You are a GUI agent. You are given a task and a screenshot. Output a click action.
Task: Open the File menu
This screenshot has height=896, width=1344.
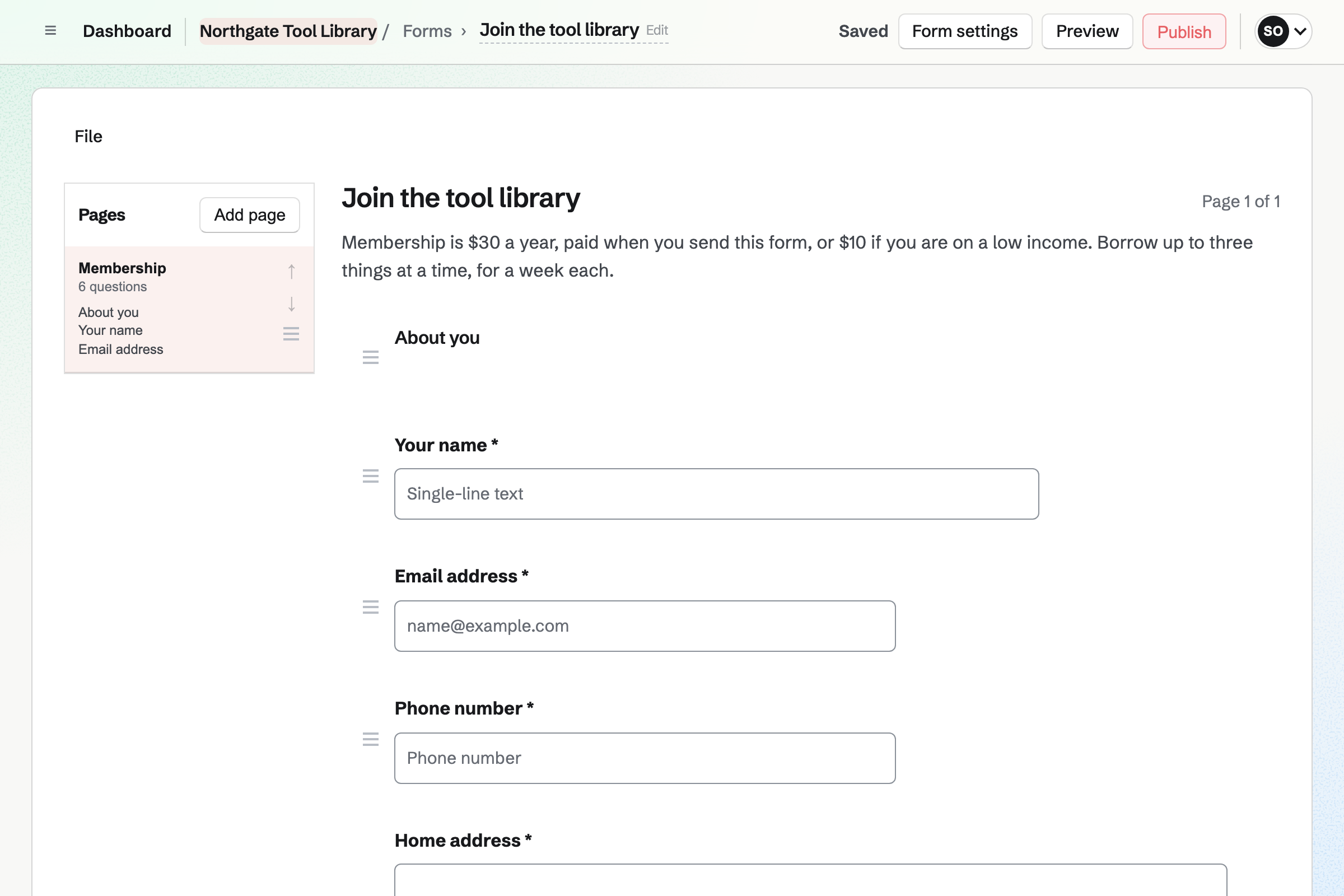[88, 137]
